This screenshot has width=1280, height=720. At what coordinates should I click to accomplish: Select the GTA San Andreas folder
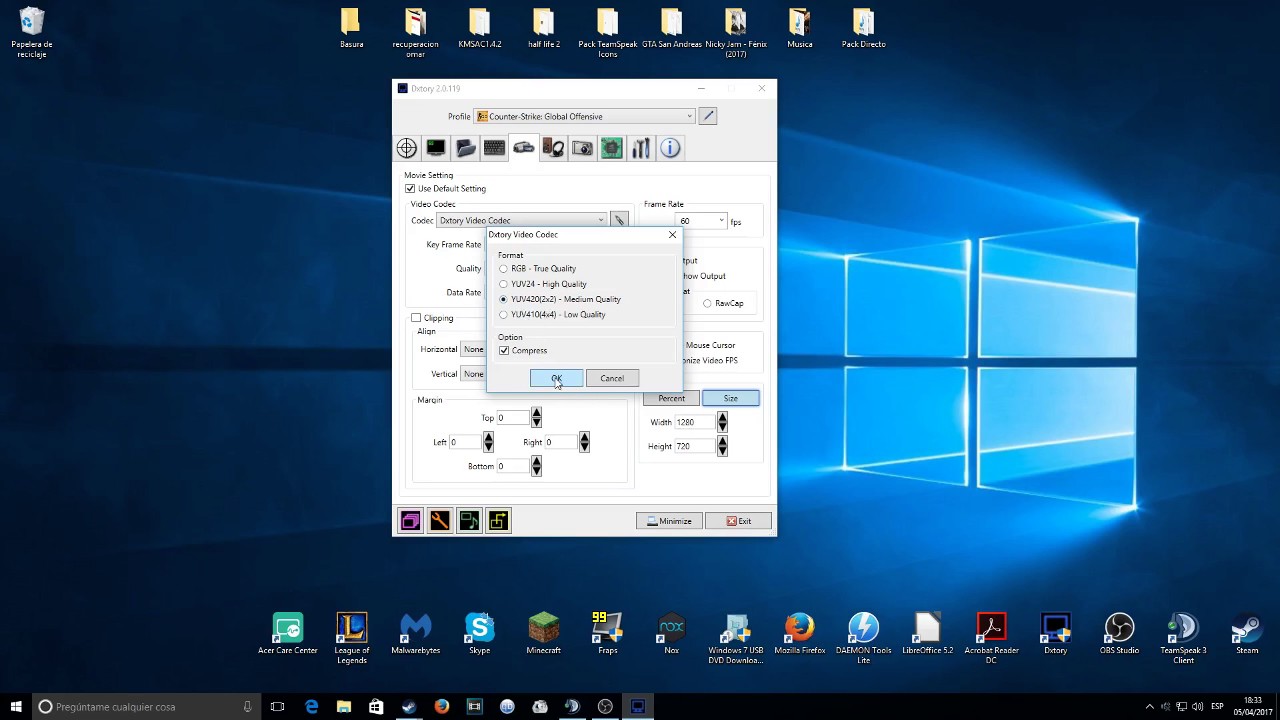(671, 29)
